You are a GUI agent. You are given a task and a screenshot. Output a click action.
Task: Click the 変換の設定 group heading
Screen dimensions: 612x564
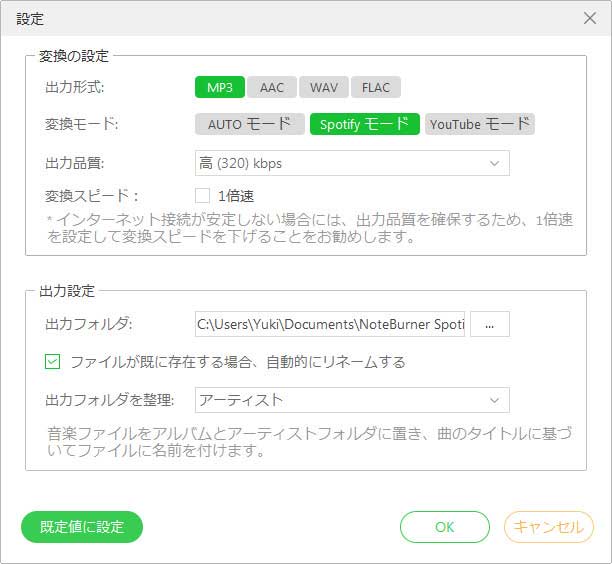click(74, 56)
